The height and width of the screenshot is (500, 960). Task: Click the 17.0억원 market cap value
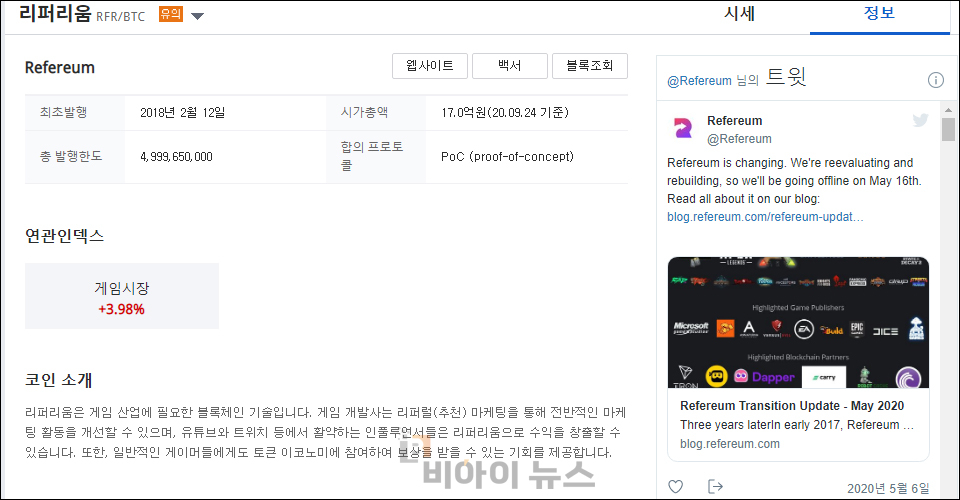click(505, 113)
